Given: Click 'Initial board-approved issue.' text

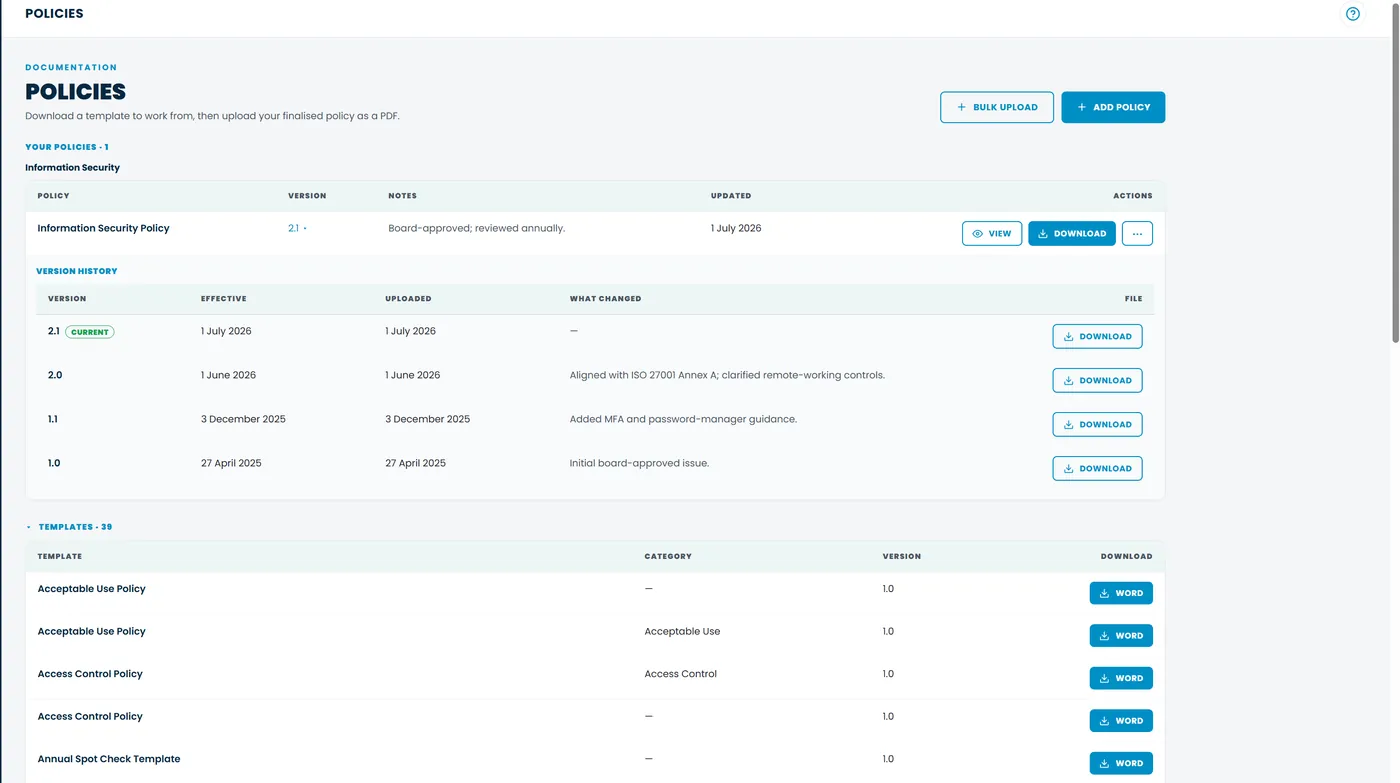Looking at the screenshot, I should pyautogui.click(x=639, y=463).
